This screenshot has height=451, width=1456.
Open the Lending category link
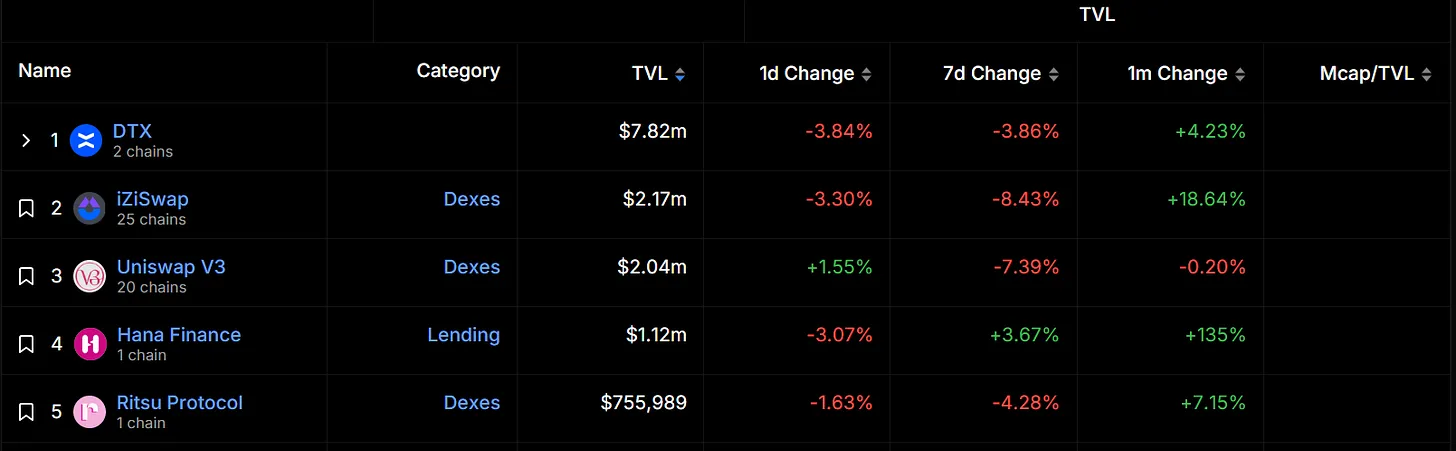click(x=463, y=335)
